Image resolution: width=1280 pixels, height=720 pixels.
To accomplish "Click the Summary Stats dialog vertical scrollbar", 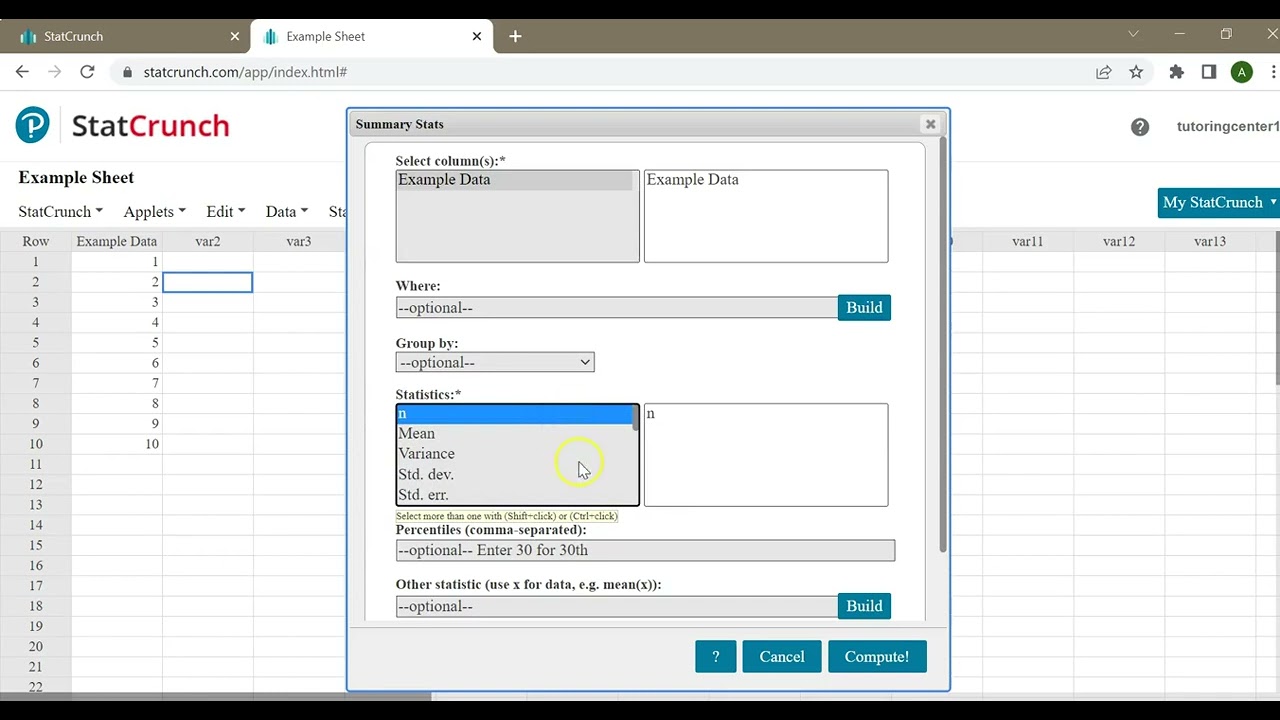I will 942,345.
